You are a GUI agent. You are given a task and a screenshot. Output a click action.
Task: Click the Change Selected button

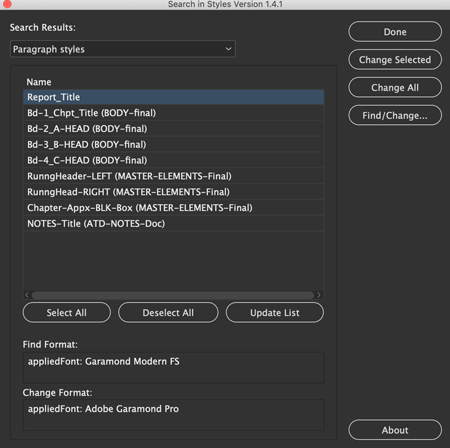click(x=395, y=60)
